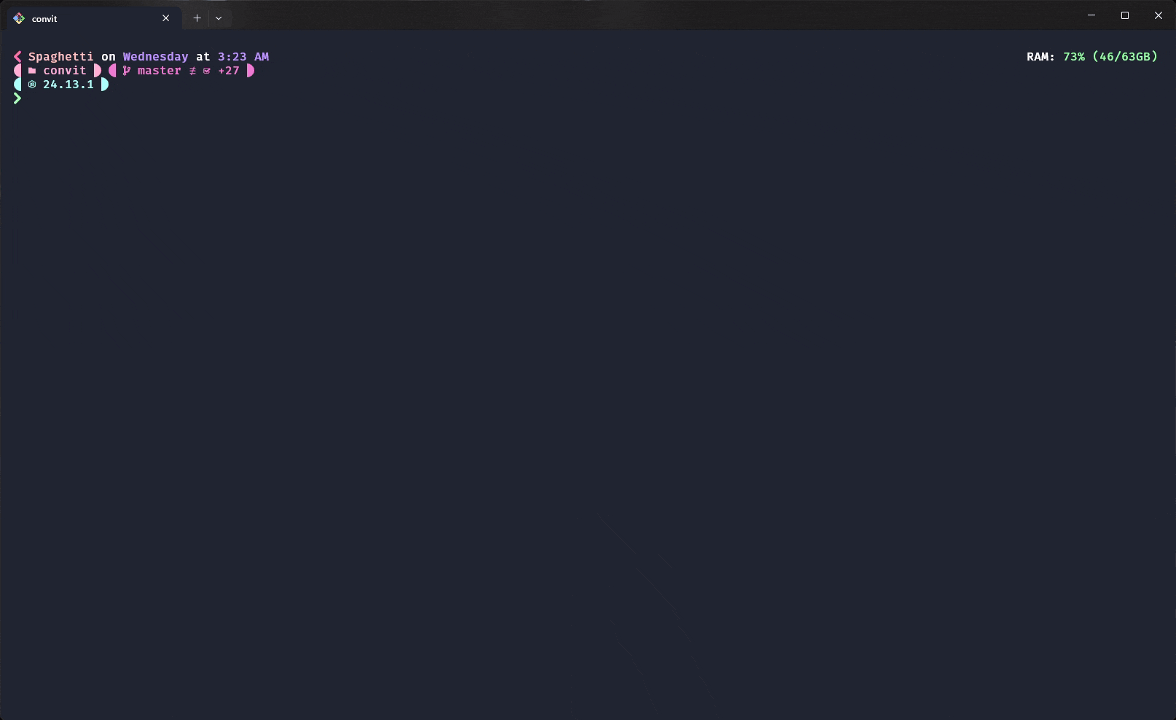The width and height of the screenshot is (1176, 720).
Task: Click the pink left chevron before Spaghetti
Action: point(17,56)
